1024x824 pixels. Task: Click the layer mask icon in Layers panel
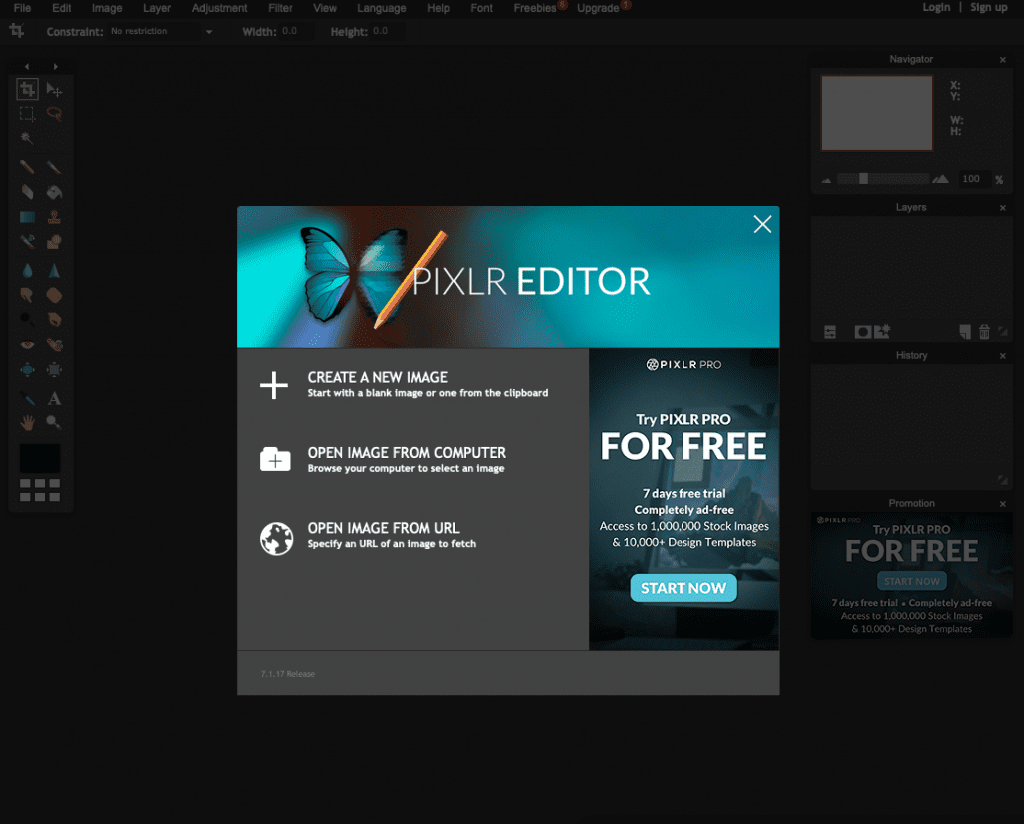(x=862, y=332)
